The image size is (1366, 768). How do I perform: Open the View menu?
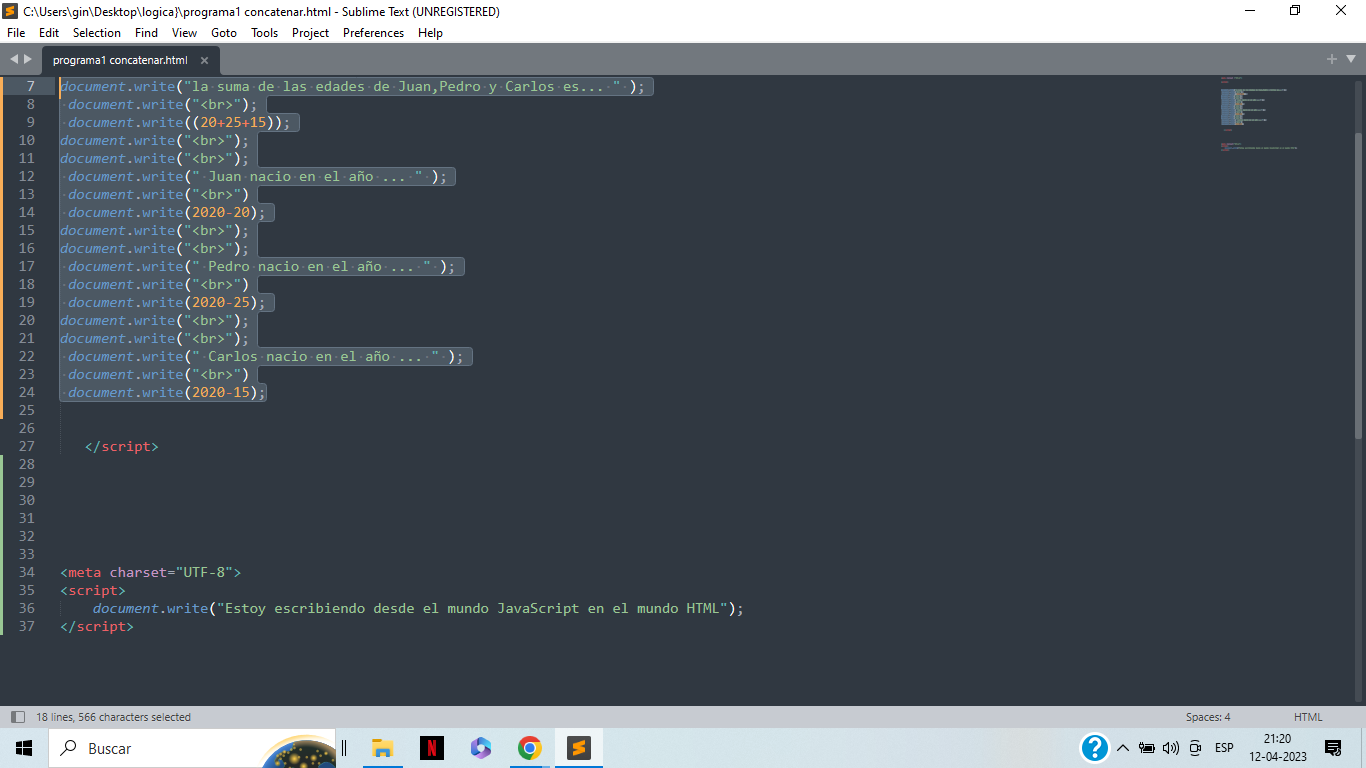tap(184, 33)
